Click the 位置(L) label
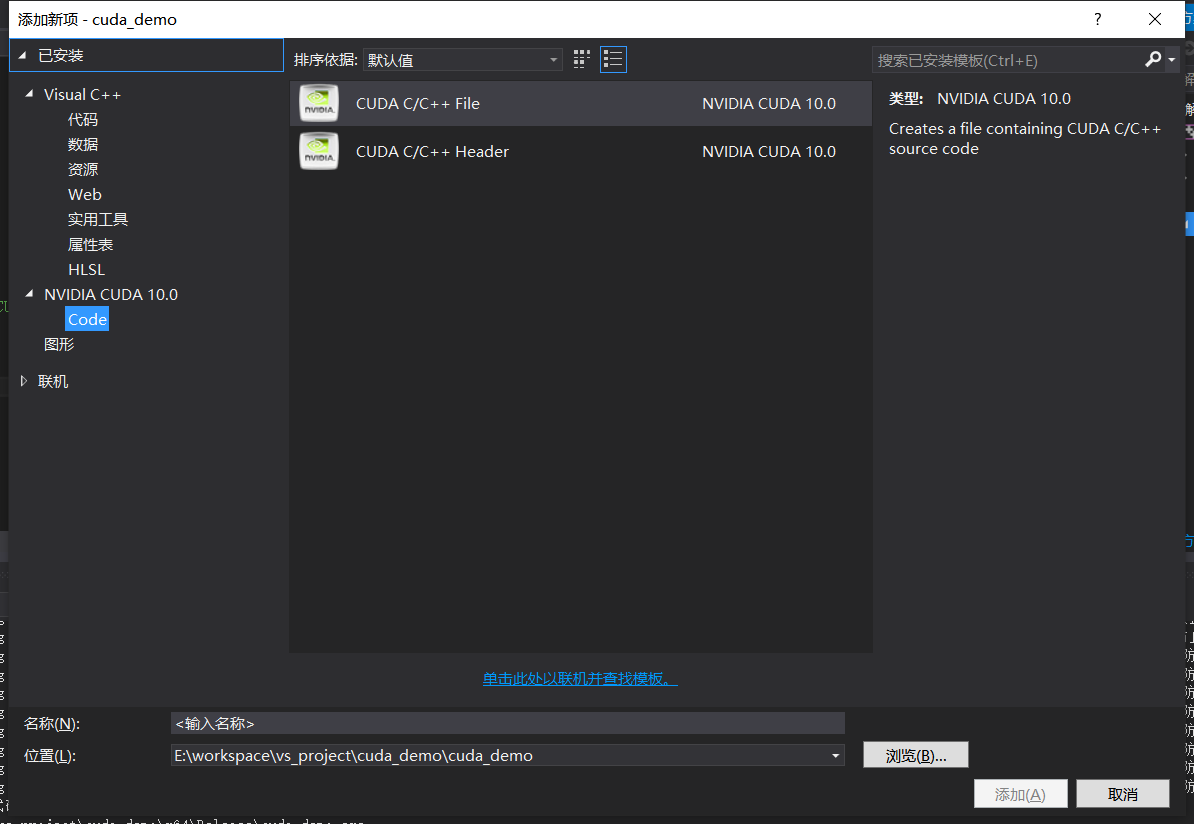 point(49,755)
